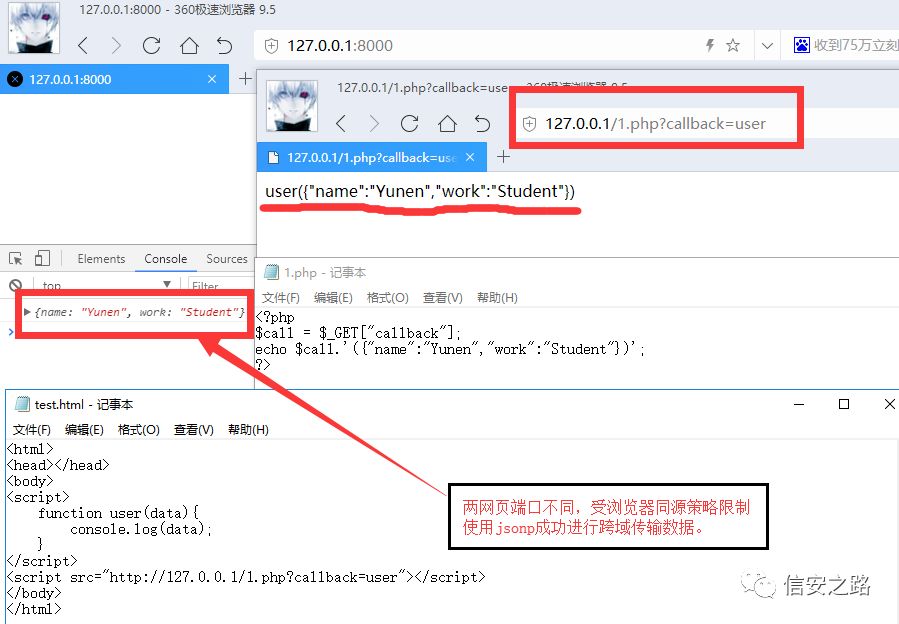Toggle lightning speed mode icon in address bar
899x624 pixels.
[710, 45]
